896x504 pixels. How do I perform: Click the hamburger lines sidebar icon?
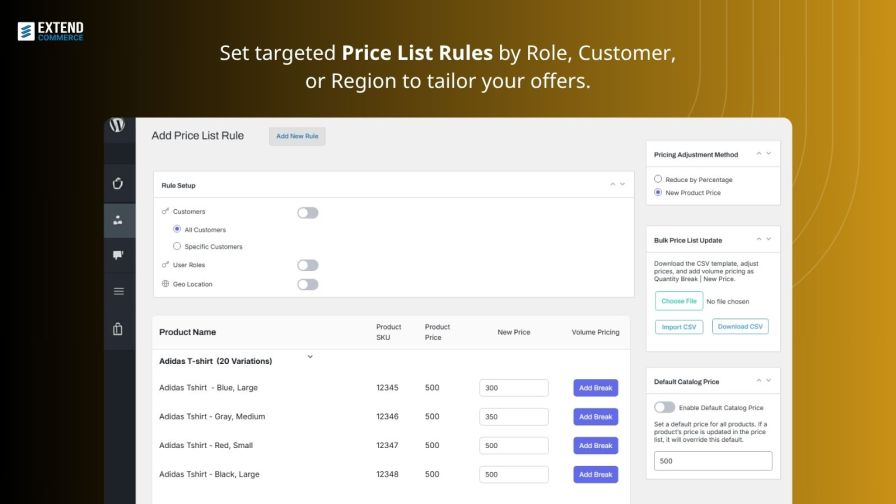coord(118,291)
